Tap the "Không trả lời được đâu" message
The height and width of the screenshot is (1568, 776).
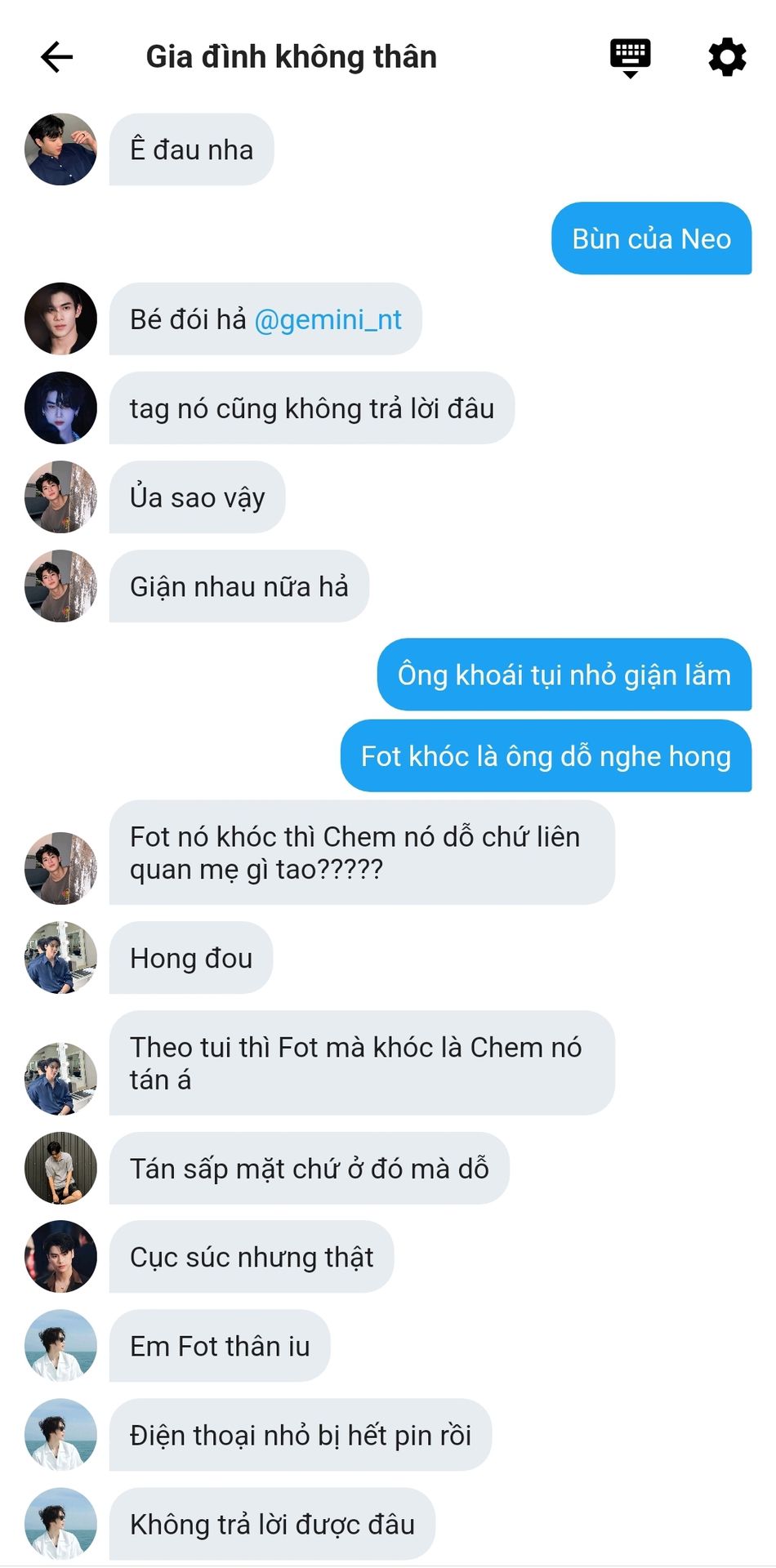(272, 1524)
